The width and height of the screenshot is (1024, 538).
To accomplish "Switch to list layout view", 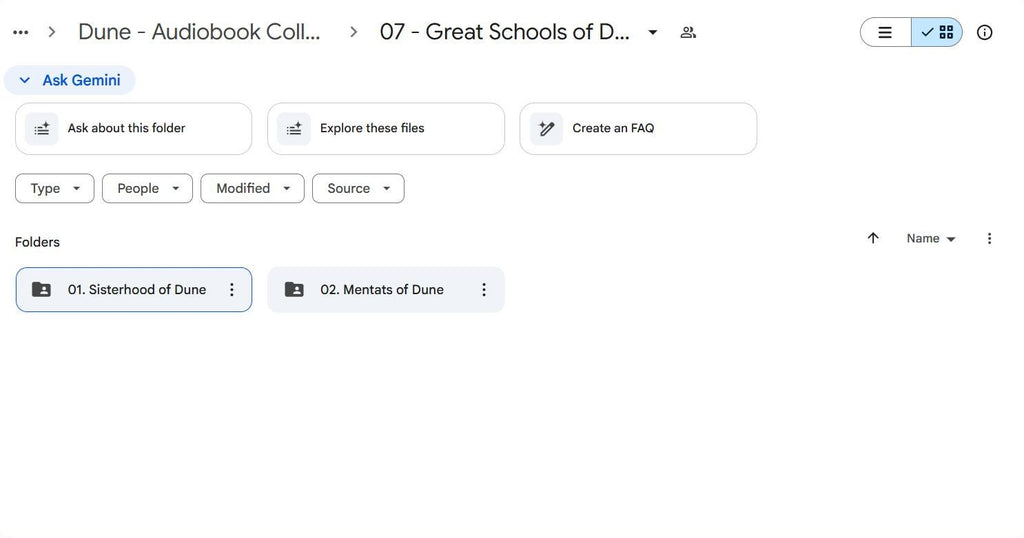I will 885,32.
